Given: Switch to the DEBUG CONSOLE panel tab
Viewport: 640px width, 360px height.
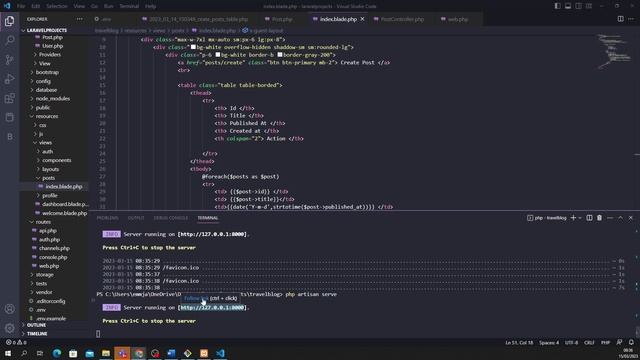Looking at the screenshot, I should pyautogui.click(x=171, y=218).
